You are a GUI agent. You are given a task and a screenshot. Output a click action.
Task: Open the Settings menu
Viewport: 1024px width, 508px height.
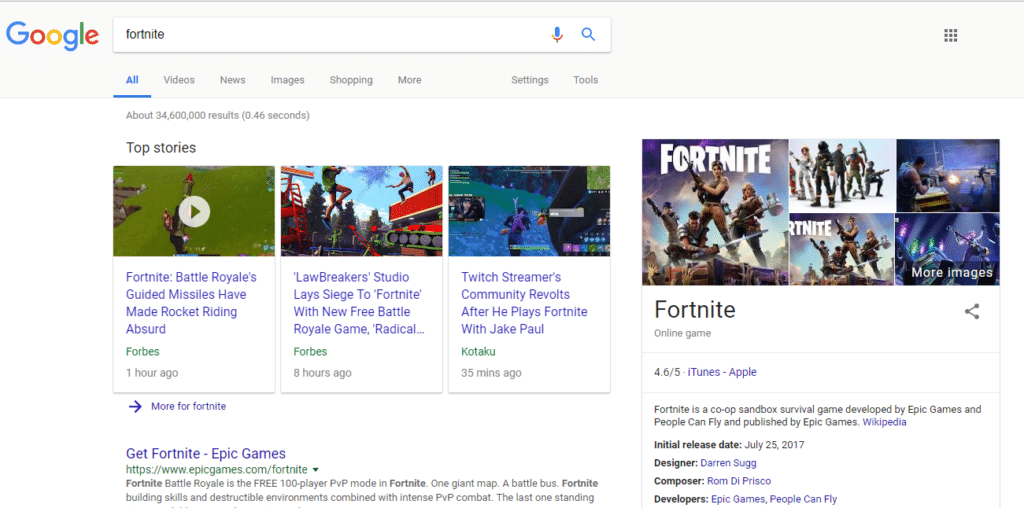[530, 80]
